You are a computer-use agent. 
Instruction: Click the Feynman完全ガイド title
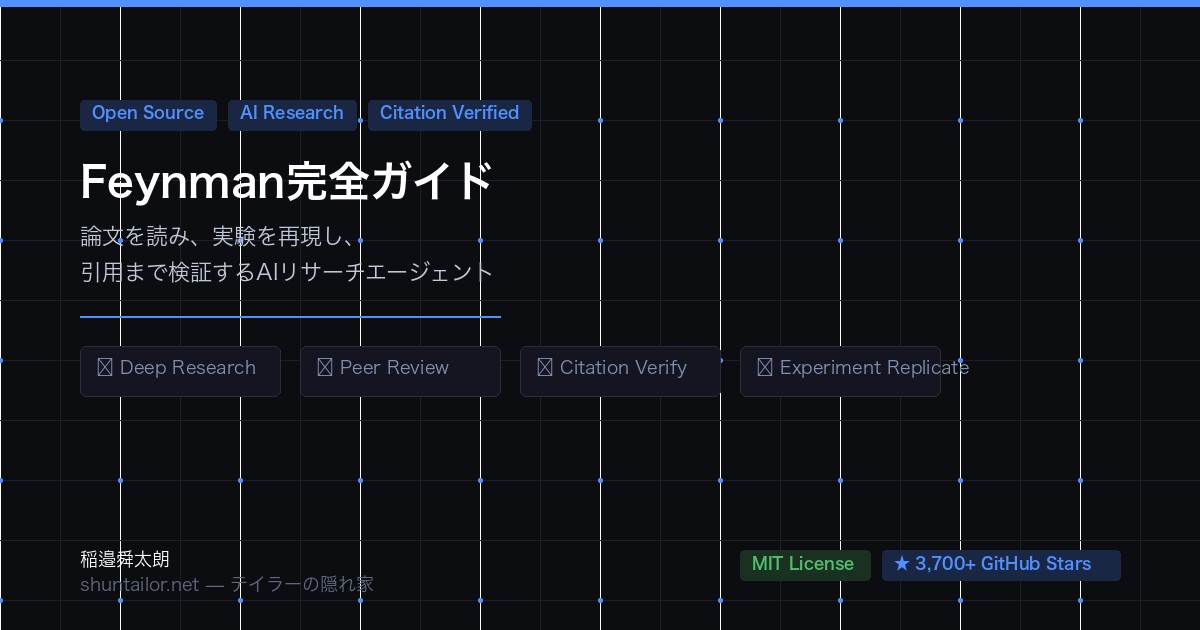[286, 183]
